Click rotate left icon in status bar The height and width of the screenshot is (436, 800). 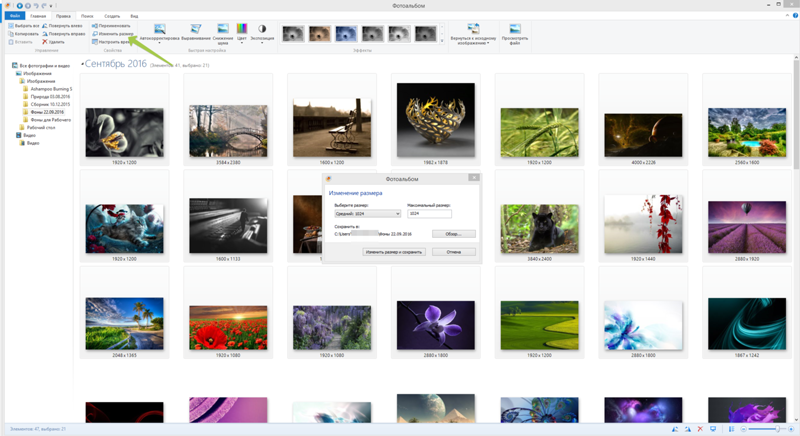pos(675,429)
